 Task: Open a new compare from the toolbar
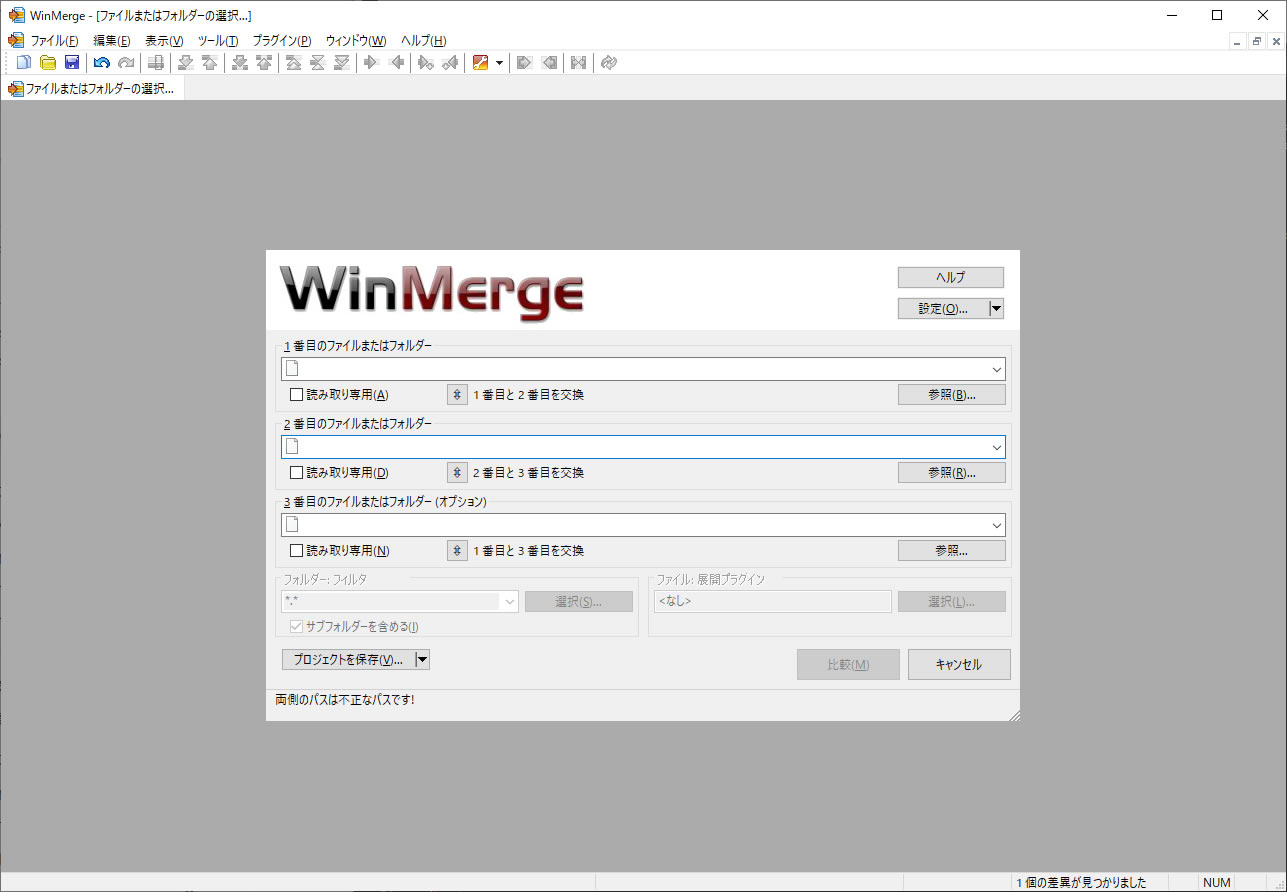[x=22, y=62]
